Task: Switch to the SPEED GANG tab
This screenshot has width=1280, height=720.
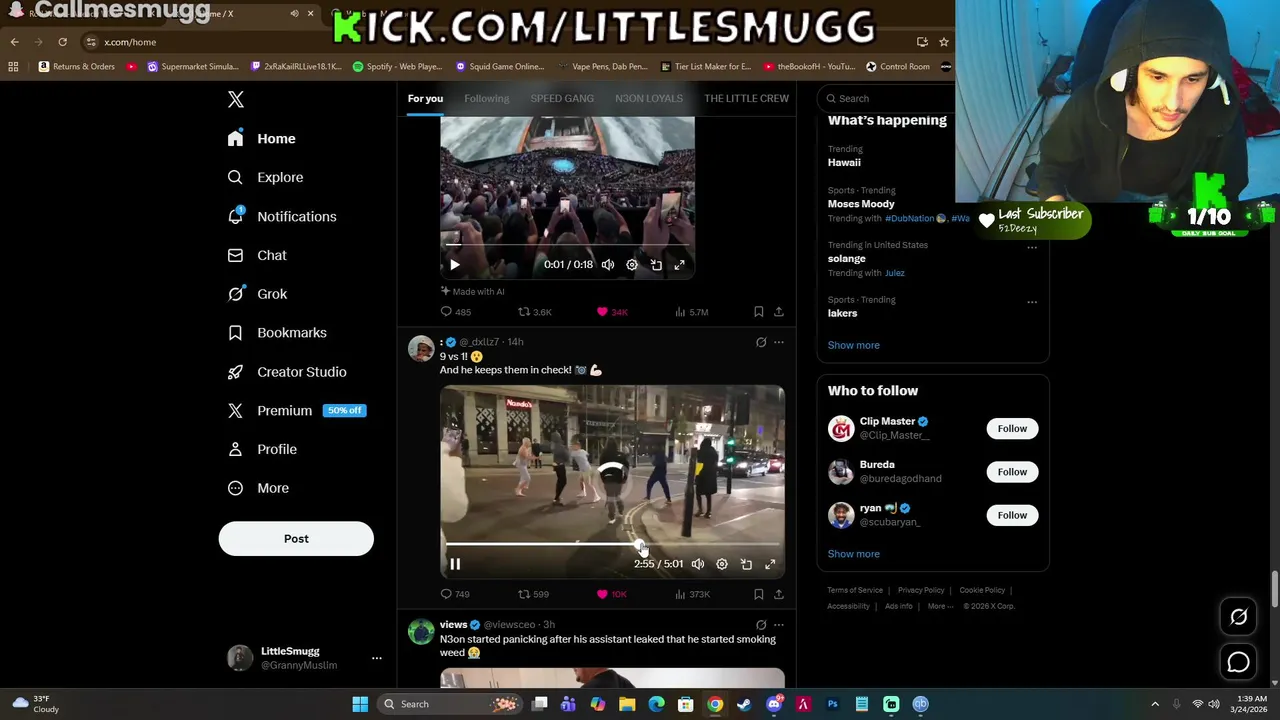Action: pos(562,98)
